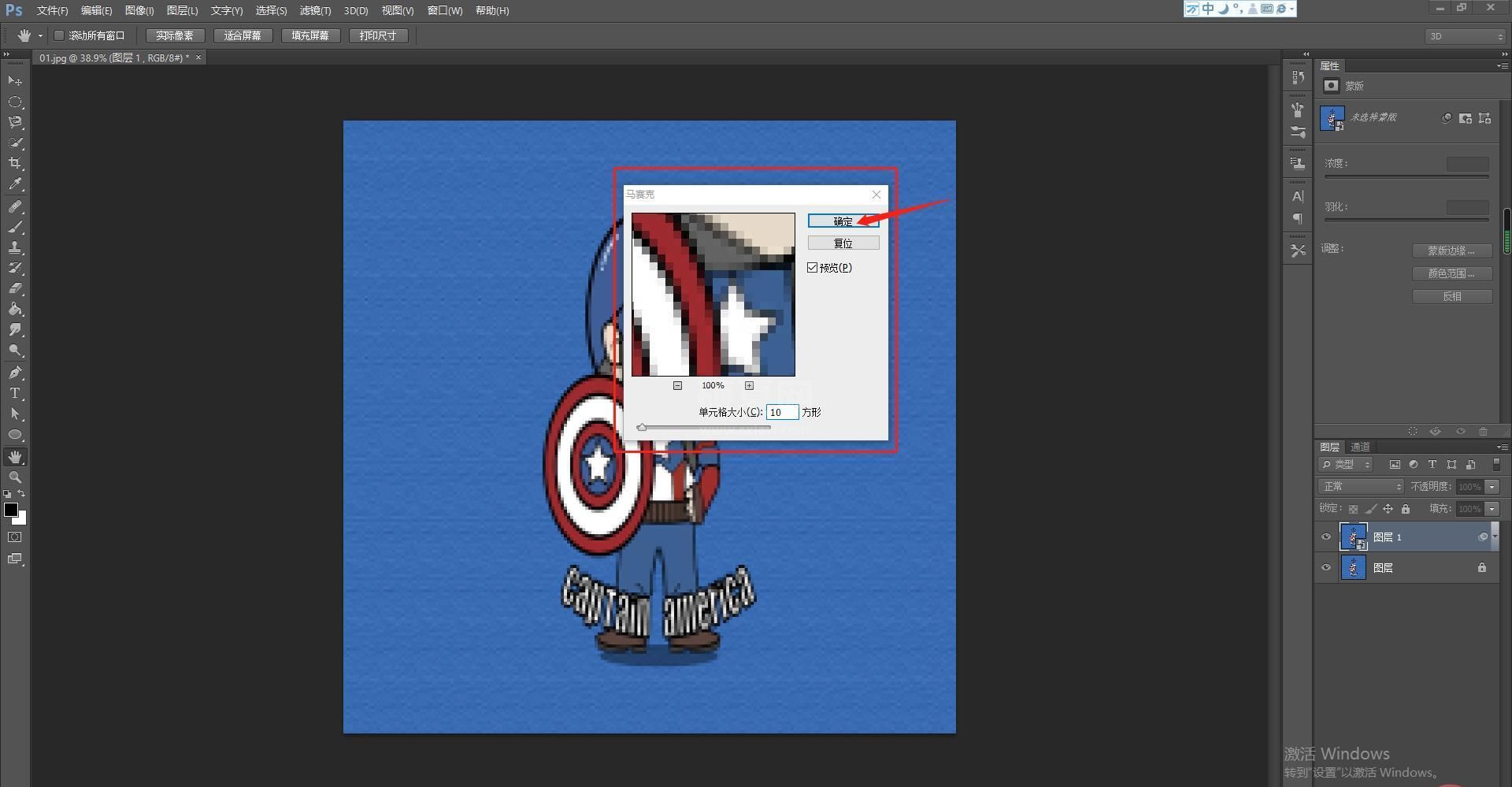
Task: Open the Brush Presets panel icon
Action: (1298, 132)
